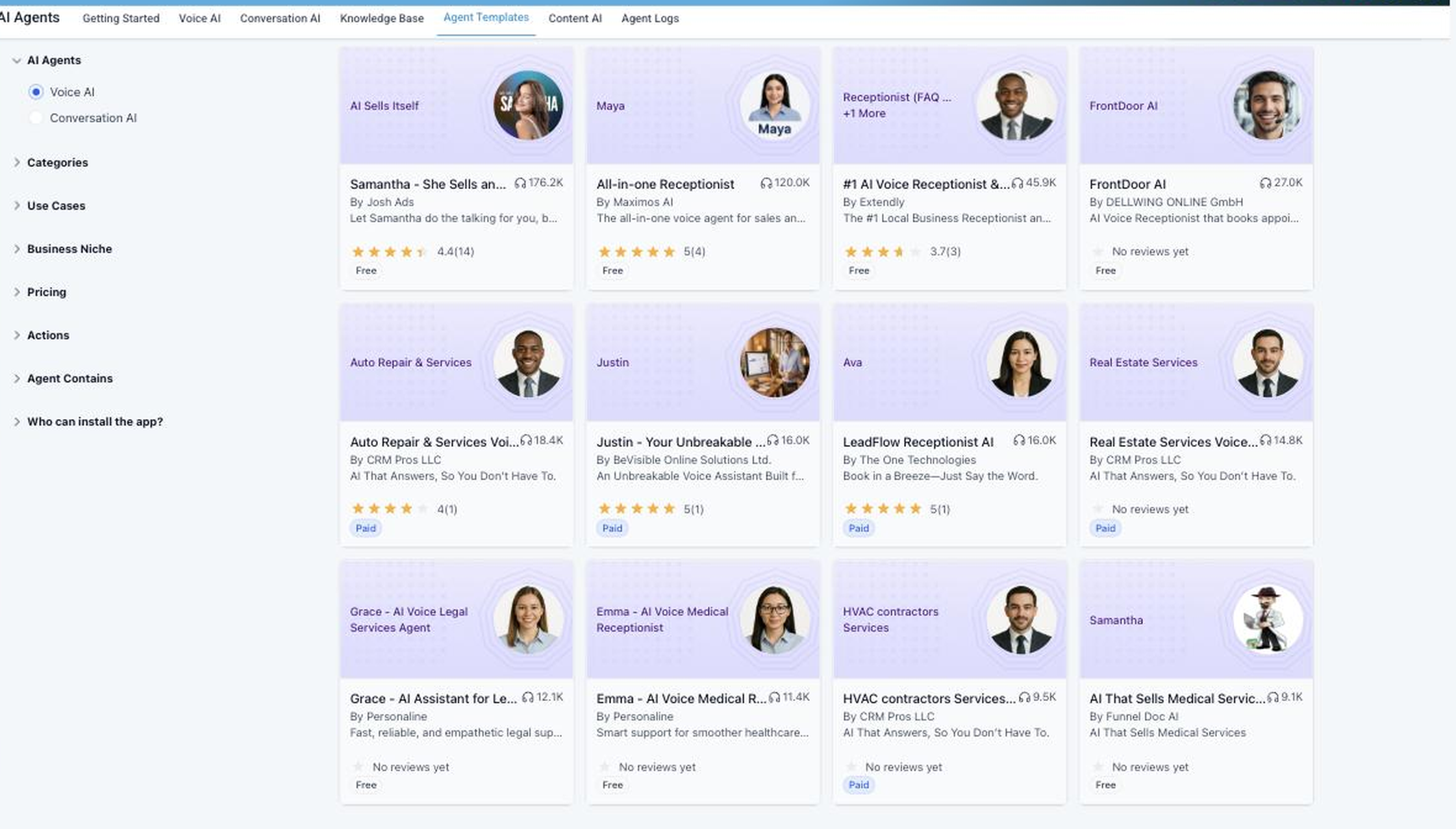Screen dimensions: 1456x829
Task: Click the Emma medical receptionist avatar
Action: click(774, 619)
